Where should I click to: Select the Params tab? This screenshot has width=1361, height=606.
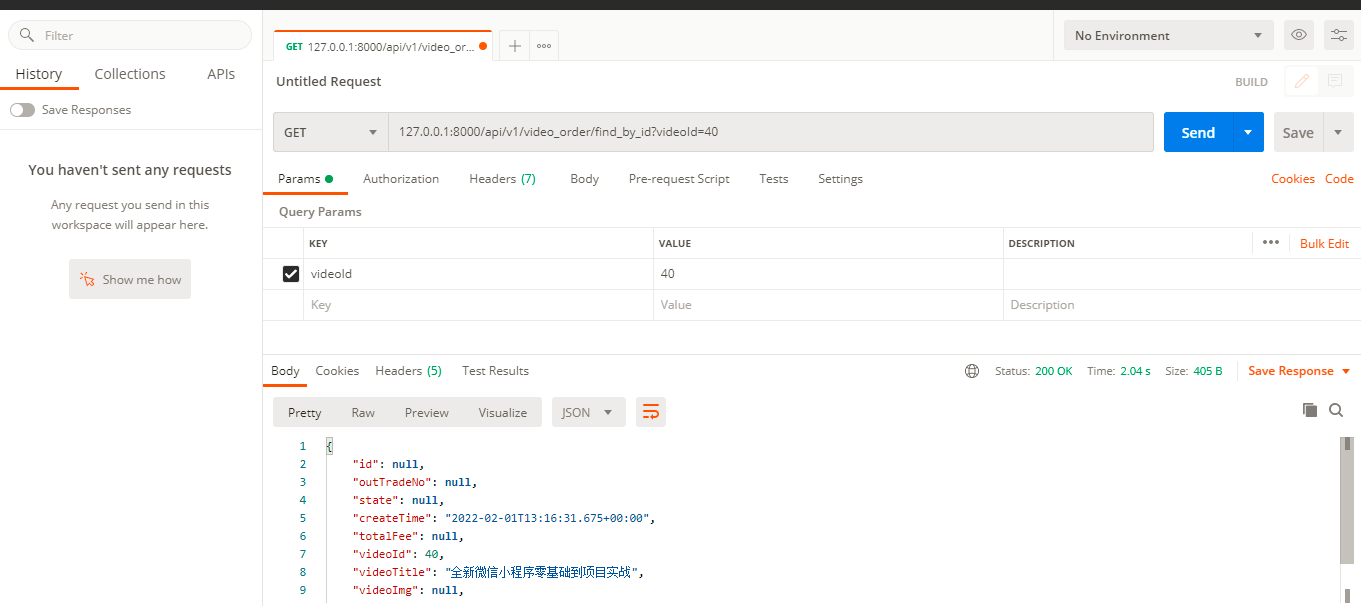[x=305, y=179]
